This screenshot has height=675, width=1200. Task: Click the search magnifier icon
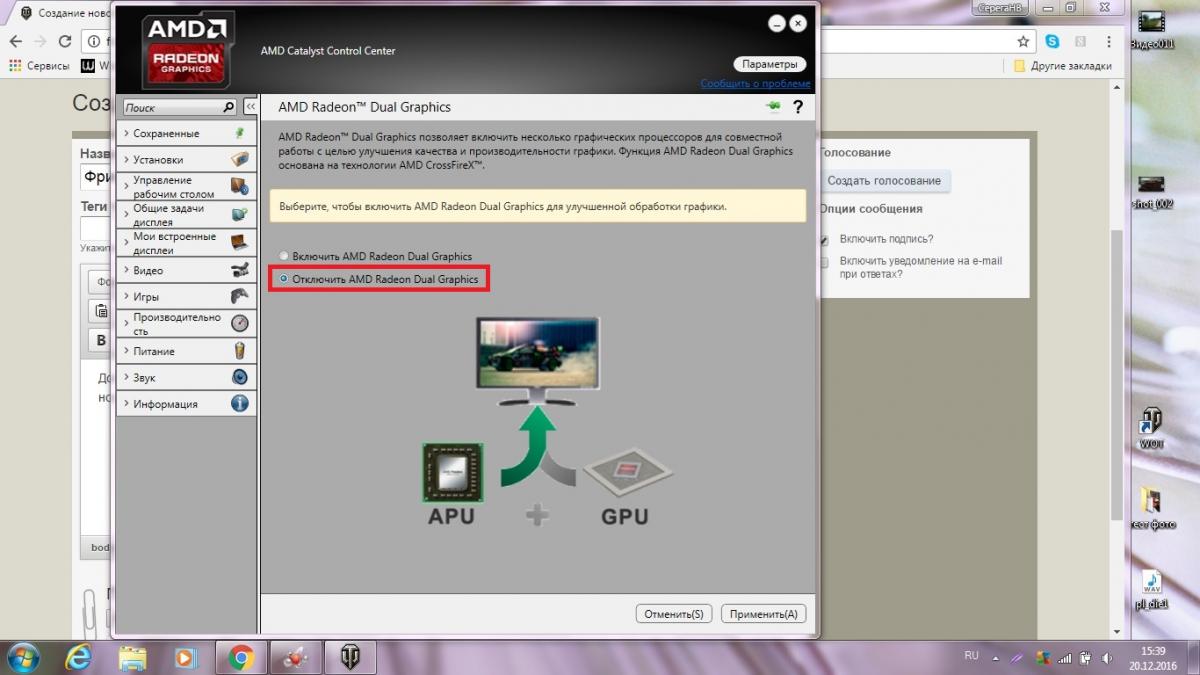[x=228, y=107]
